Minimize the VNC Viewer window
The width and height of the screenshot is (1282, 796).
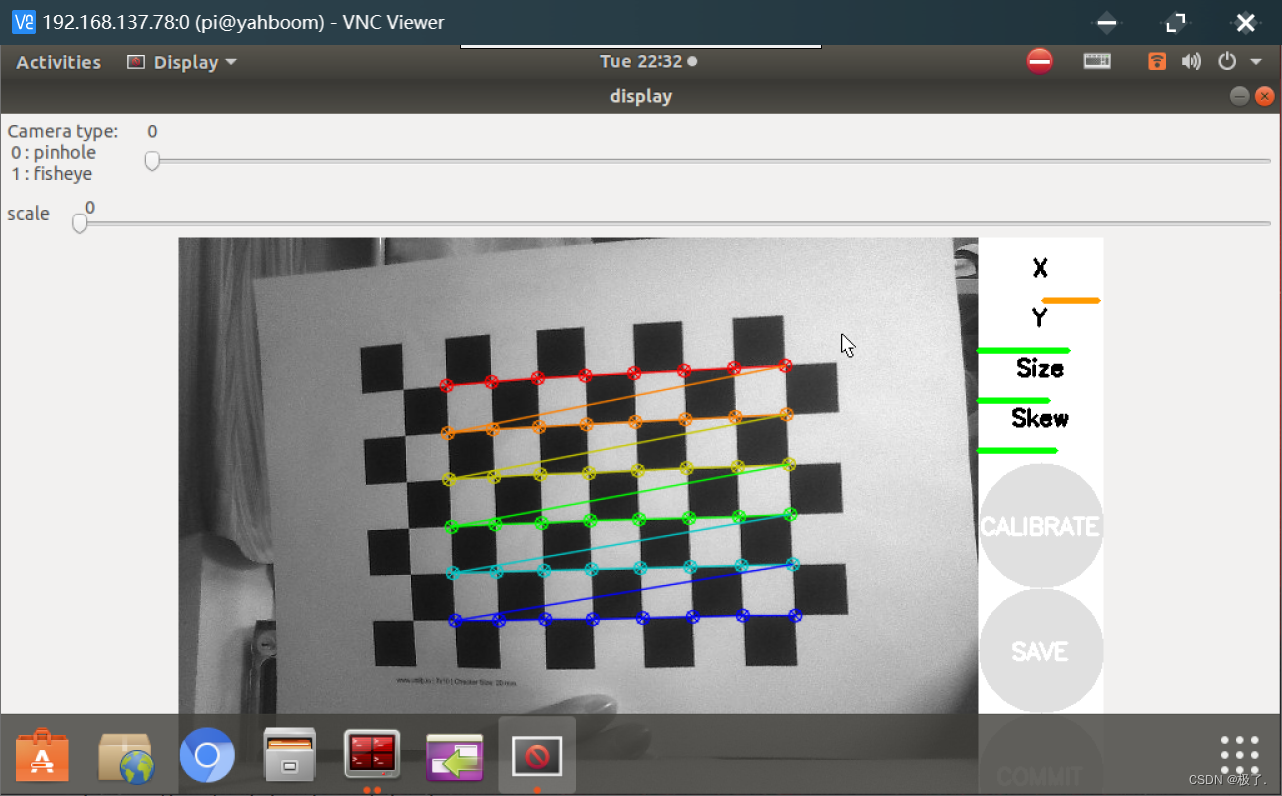pos(1106,22)
